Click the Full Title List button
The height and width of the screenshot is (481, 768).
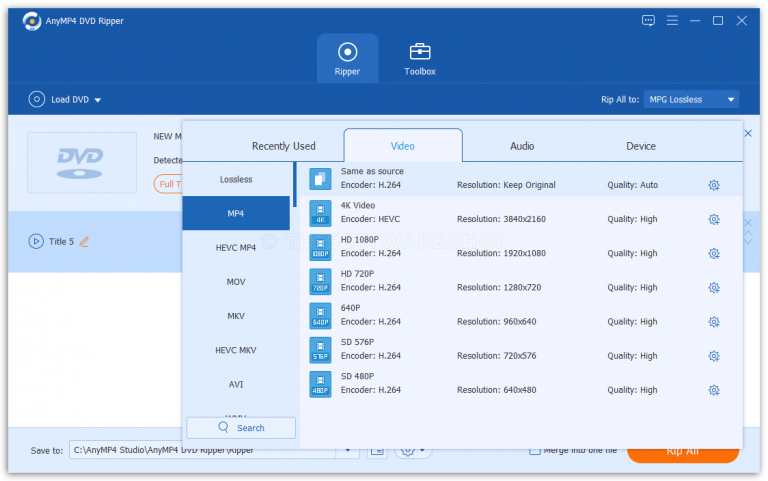168,184
